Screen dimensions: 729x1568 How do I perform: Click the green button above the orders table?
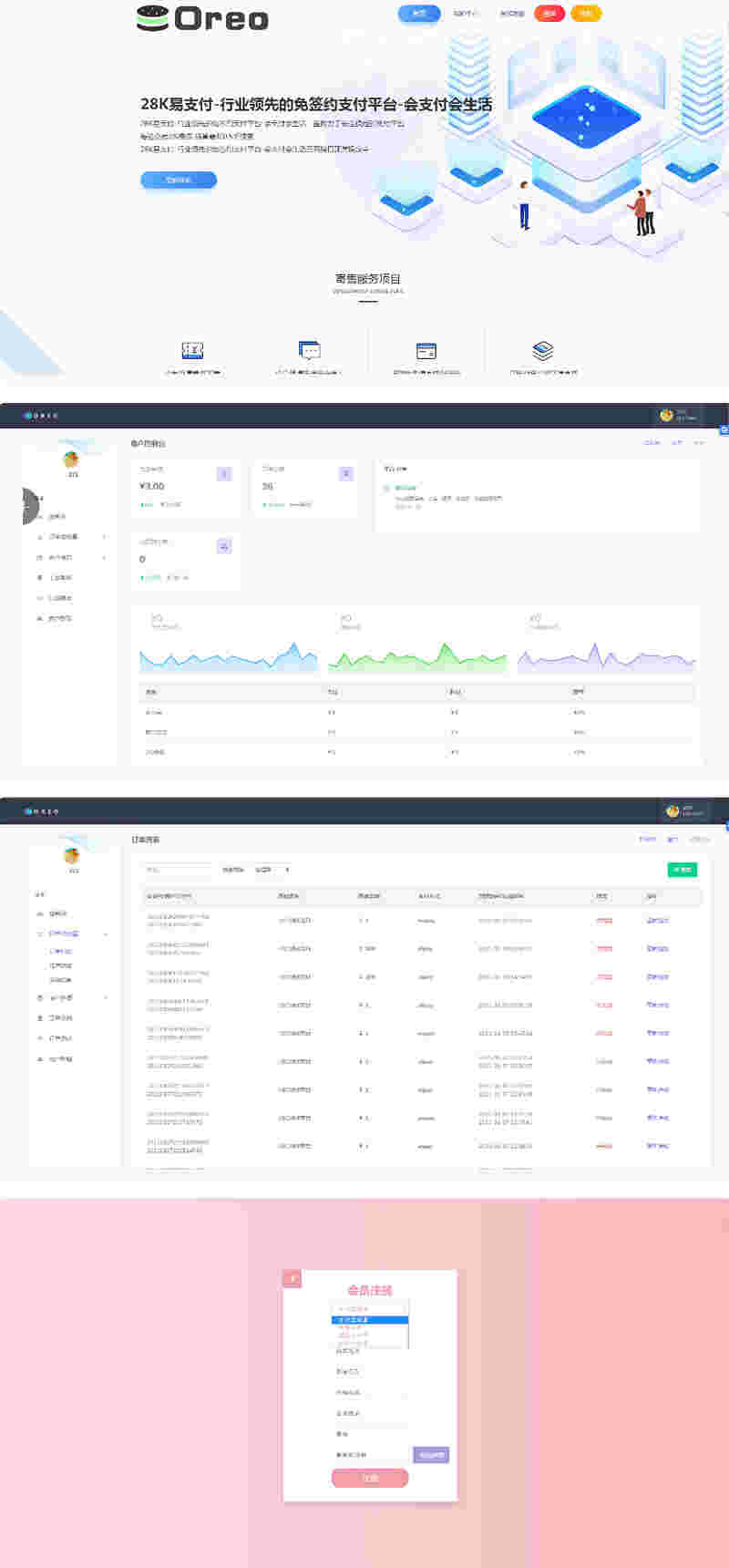pos(682,870)
